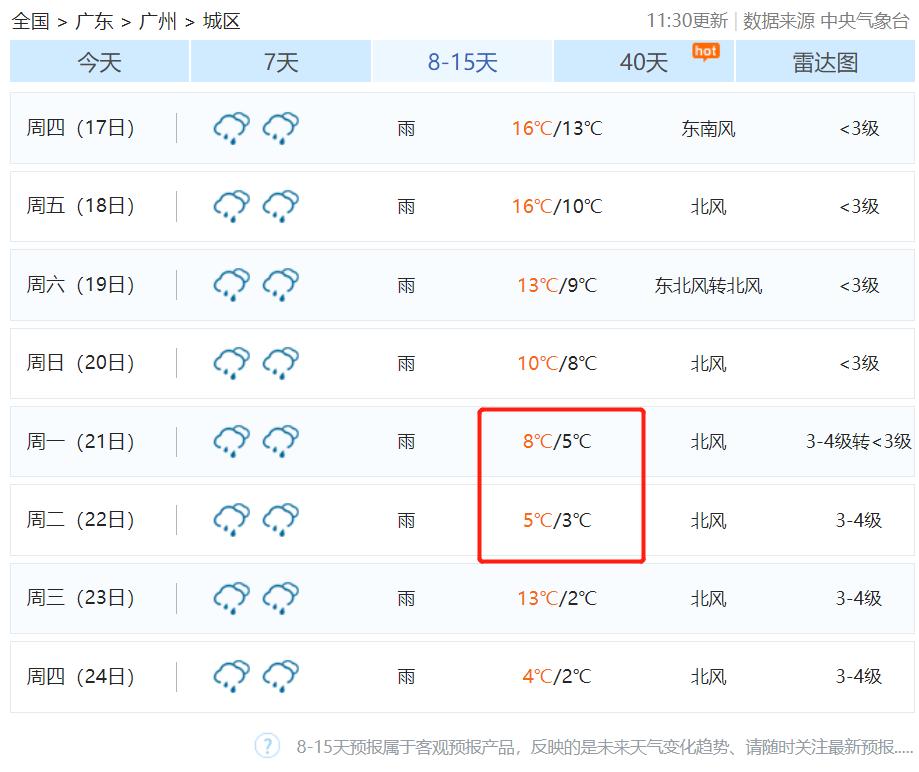Viewport: 919px width, 772px height.
Task: Select the 8-15天 forecast tab
Action: 462,62
